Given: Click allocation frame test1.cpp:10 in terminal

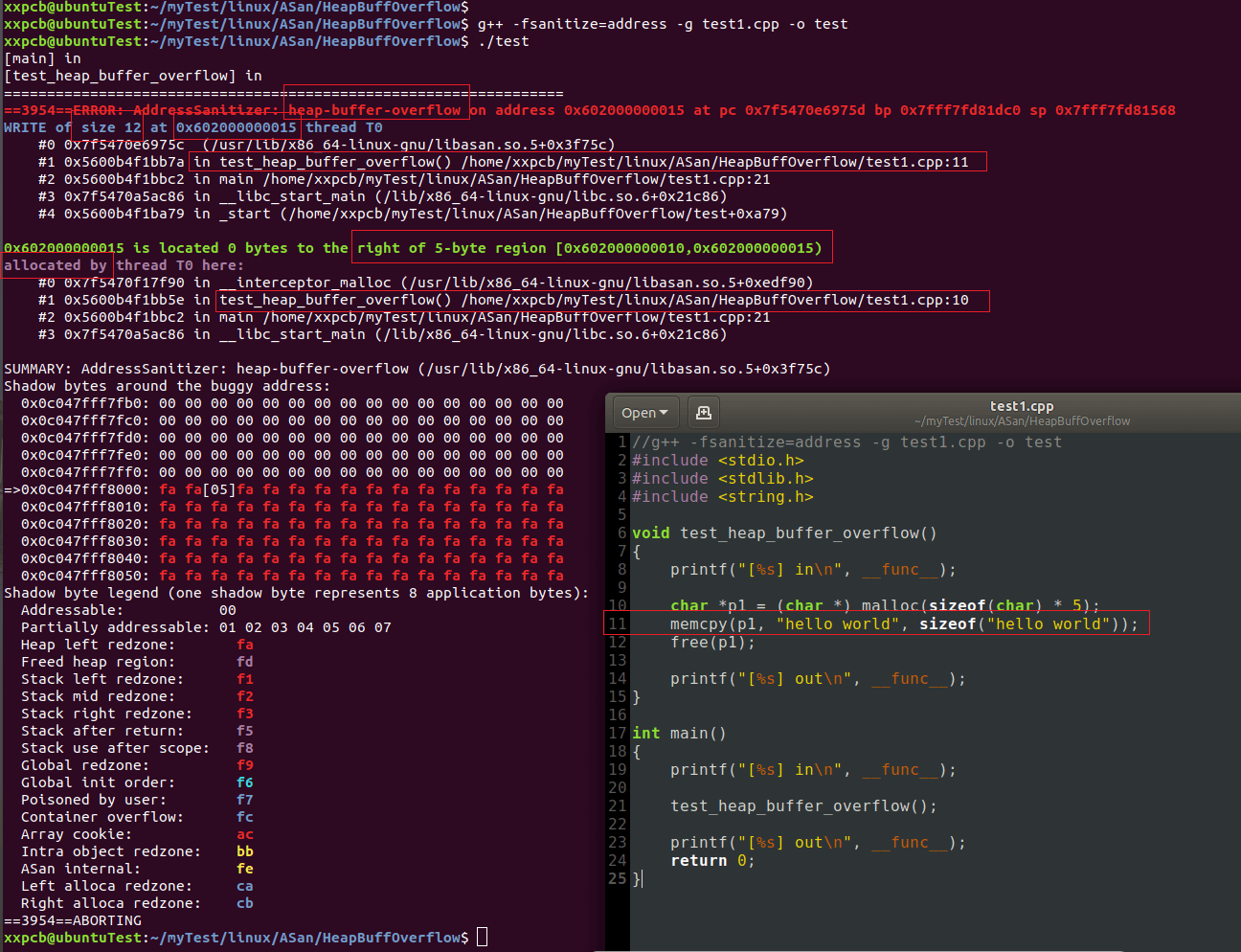Looking at the screenshot, I should [x=504, y=300].
